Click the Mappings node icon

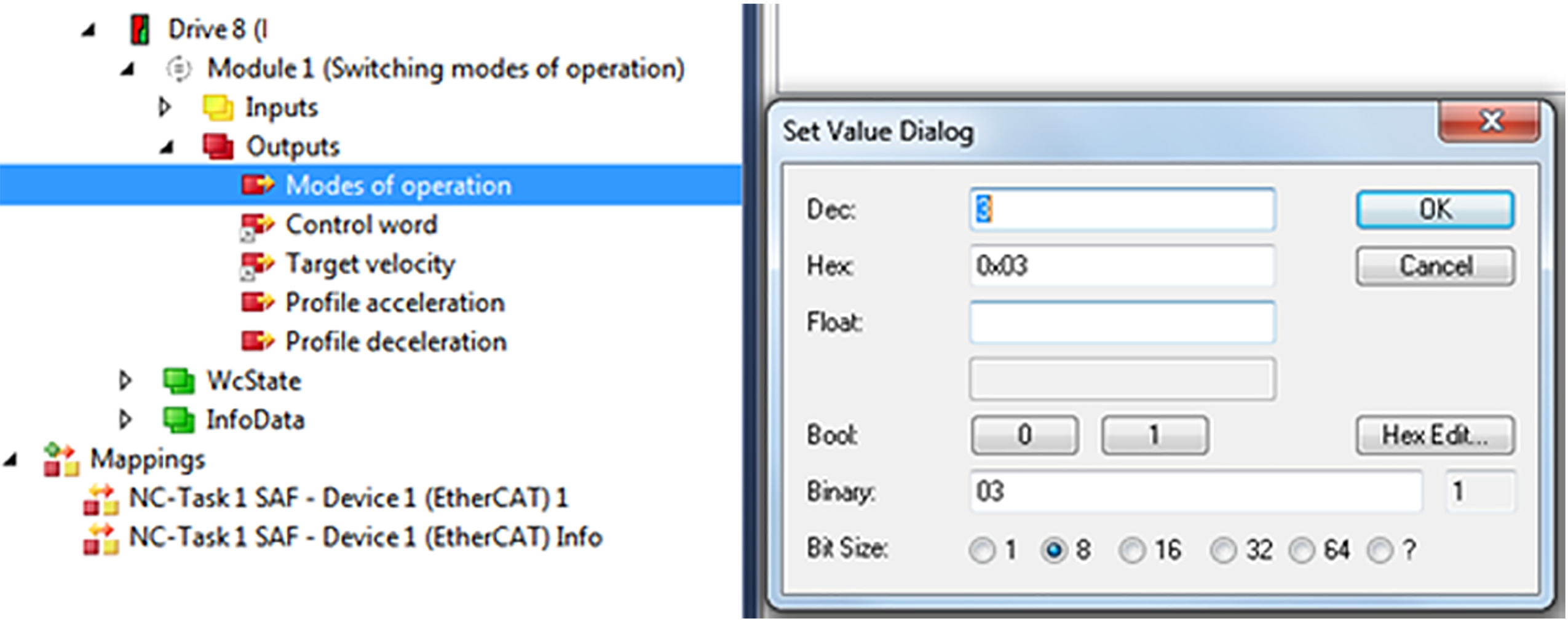(61, 459)
